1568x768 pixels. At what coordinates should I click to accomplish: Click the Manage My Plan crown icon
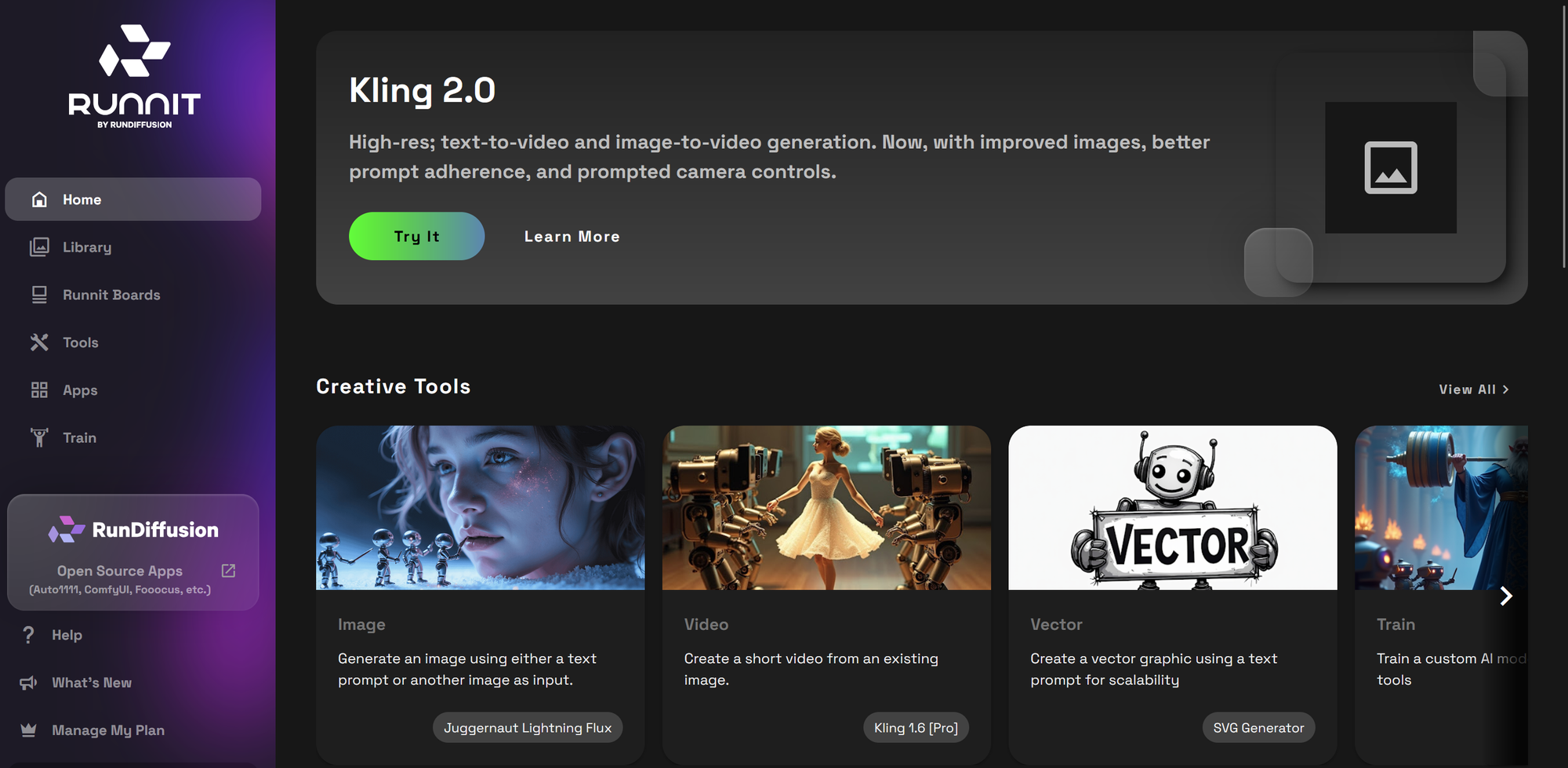(x=28, y=730)
